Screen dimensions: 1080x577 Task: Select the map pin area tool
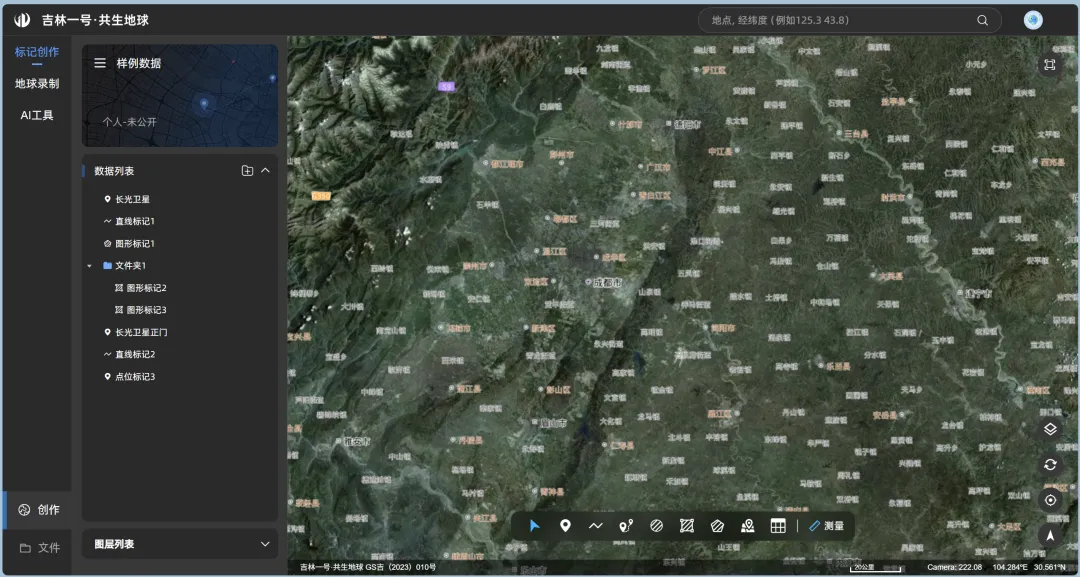click(747, 526)
